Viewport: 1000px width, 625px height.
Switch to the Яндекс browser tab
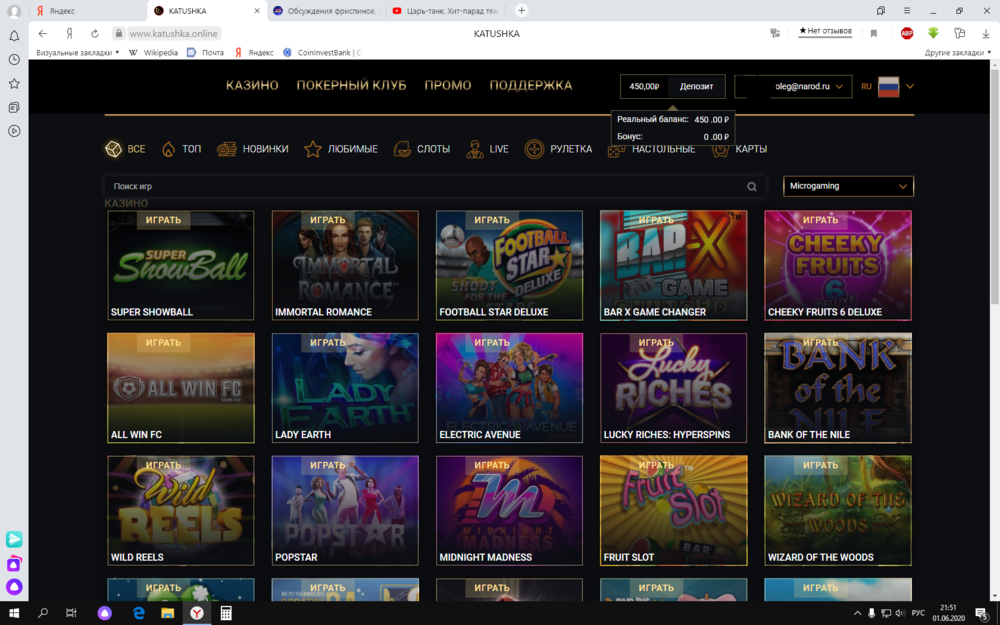88,11
